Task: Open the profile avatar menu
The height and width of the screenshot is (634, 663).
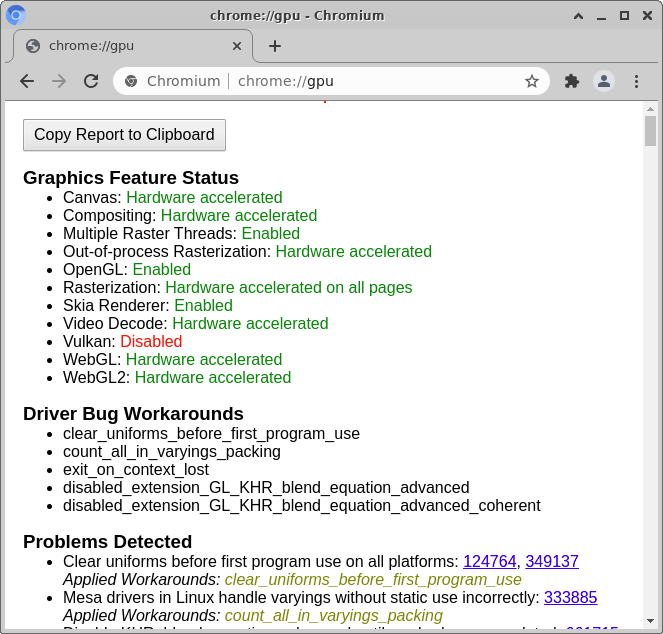Action: [604, 81]
